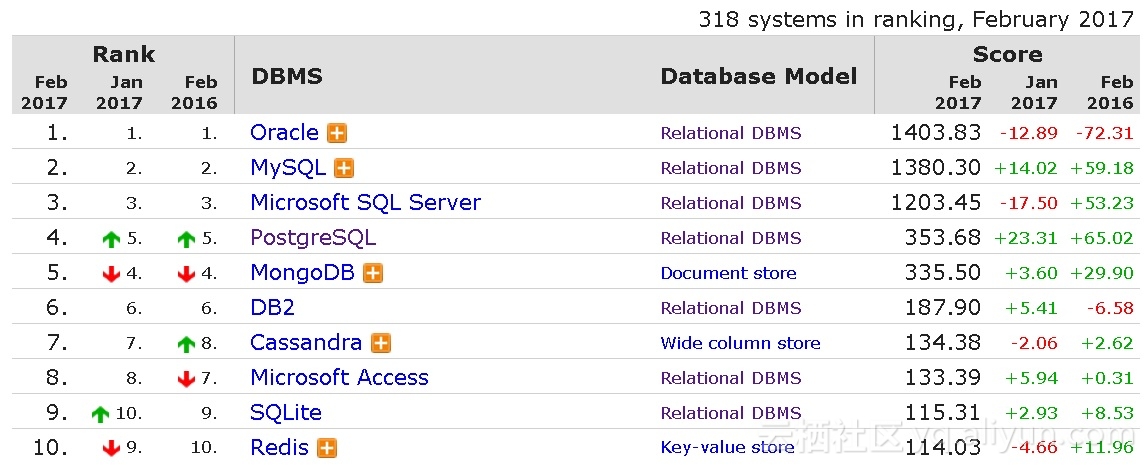The width and height of the screenshot is (1147, 465).
Task: Click the plus icon next to MySQL
Action: [344, 168]
